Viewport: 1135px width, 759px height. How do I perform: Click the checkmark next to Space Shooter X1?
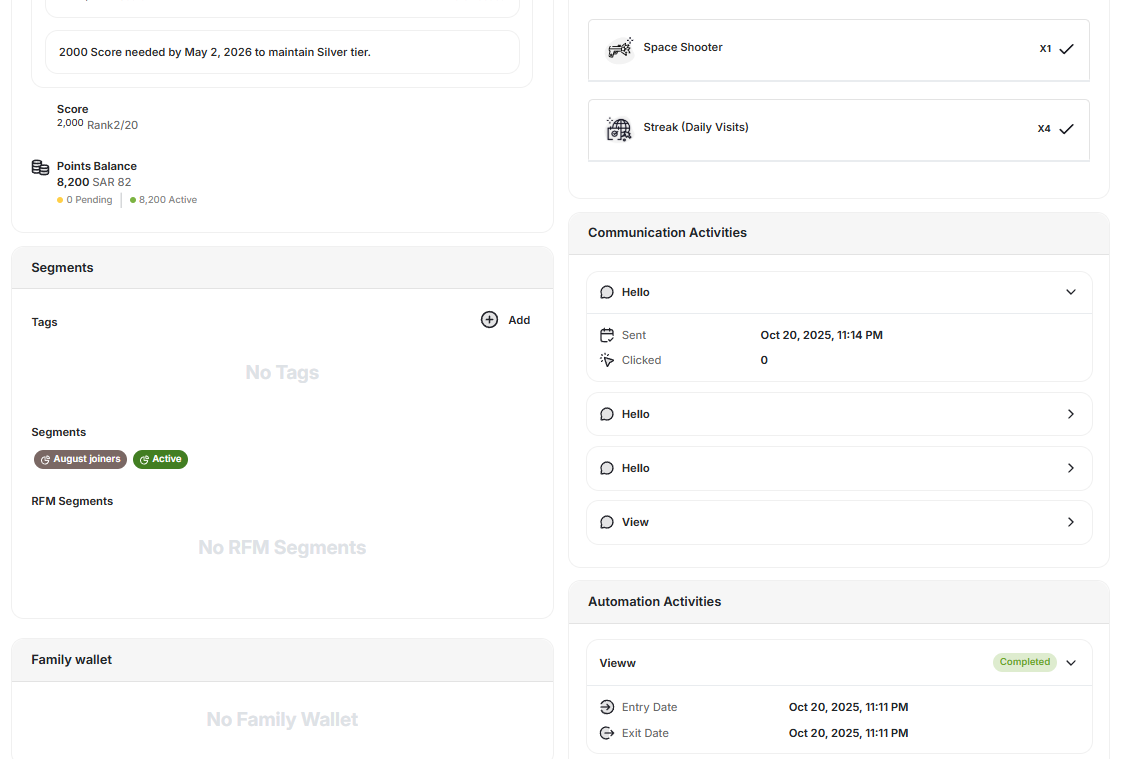click(1066, 47)
